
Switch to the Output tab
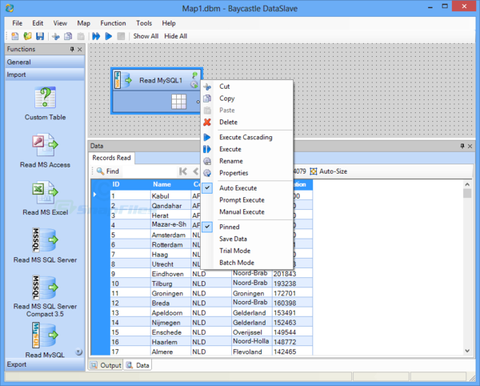click(106, 365)
